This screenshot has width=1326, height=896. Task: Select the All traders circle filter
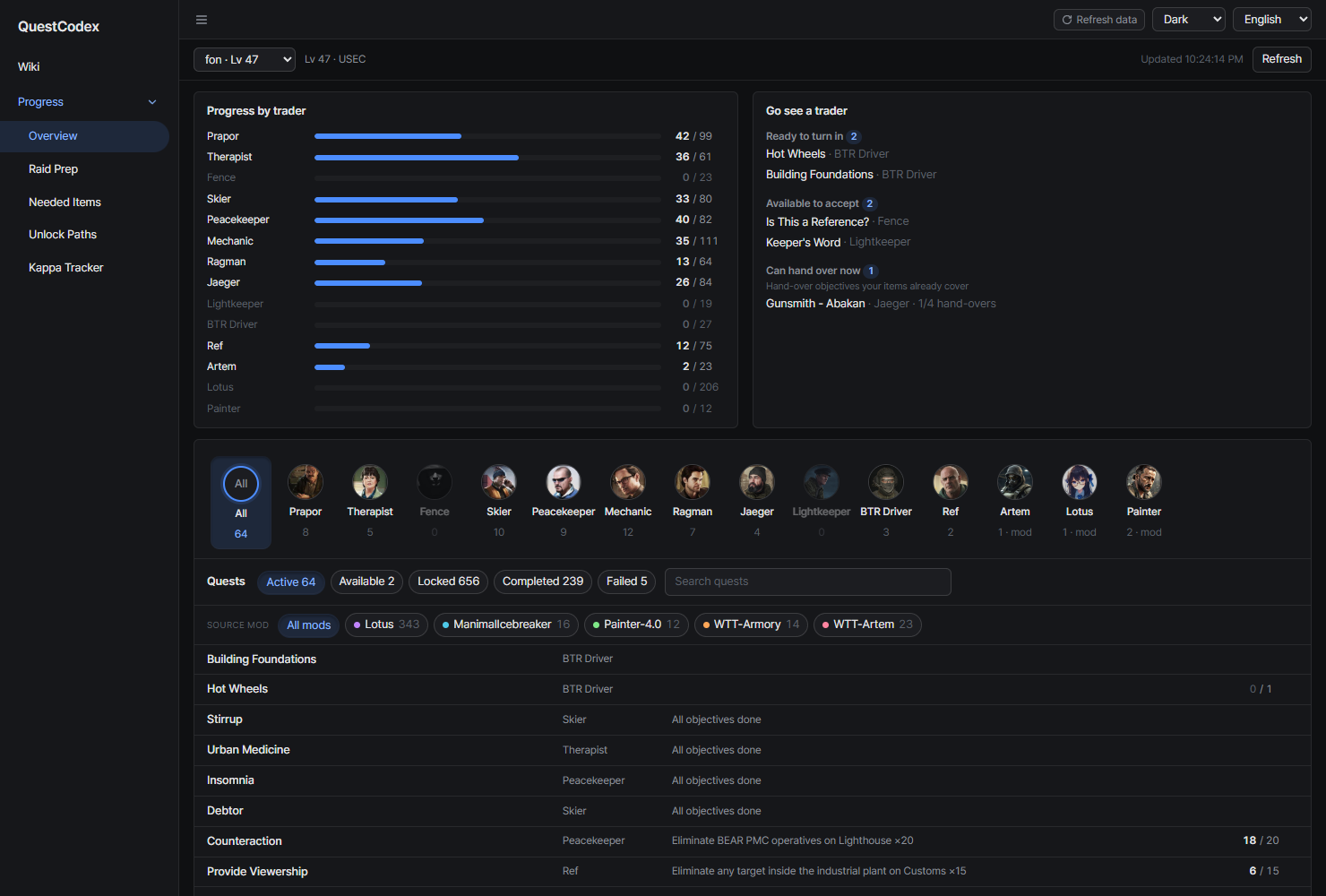pos(241,484)
